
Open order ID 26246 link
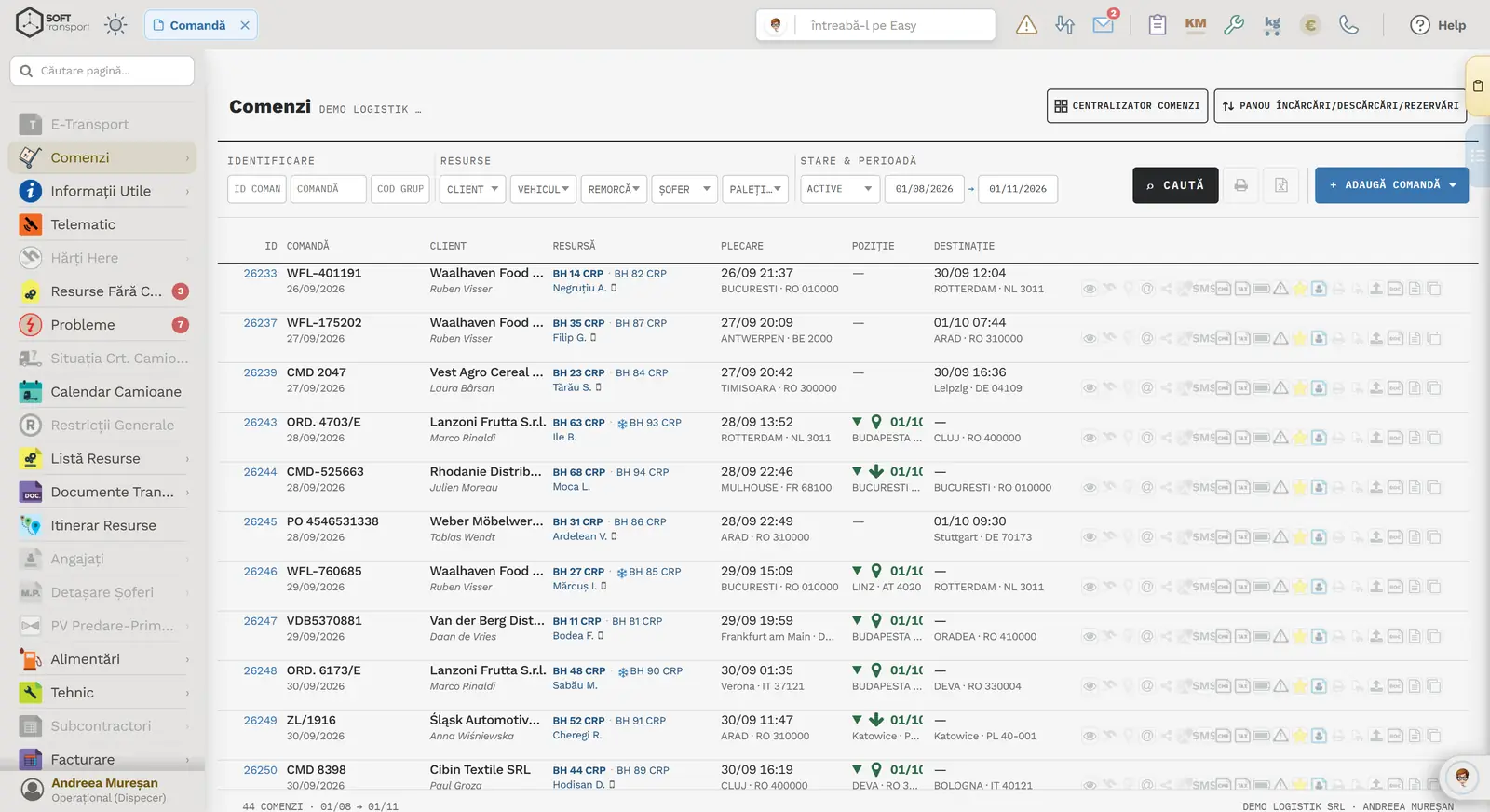260,572
